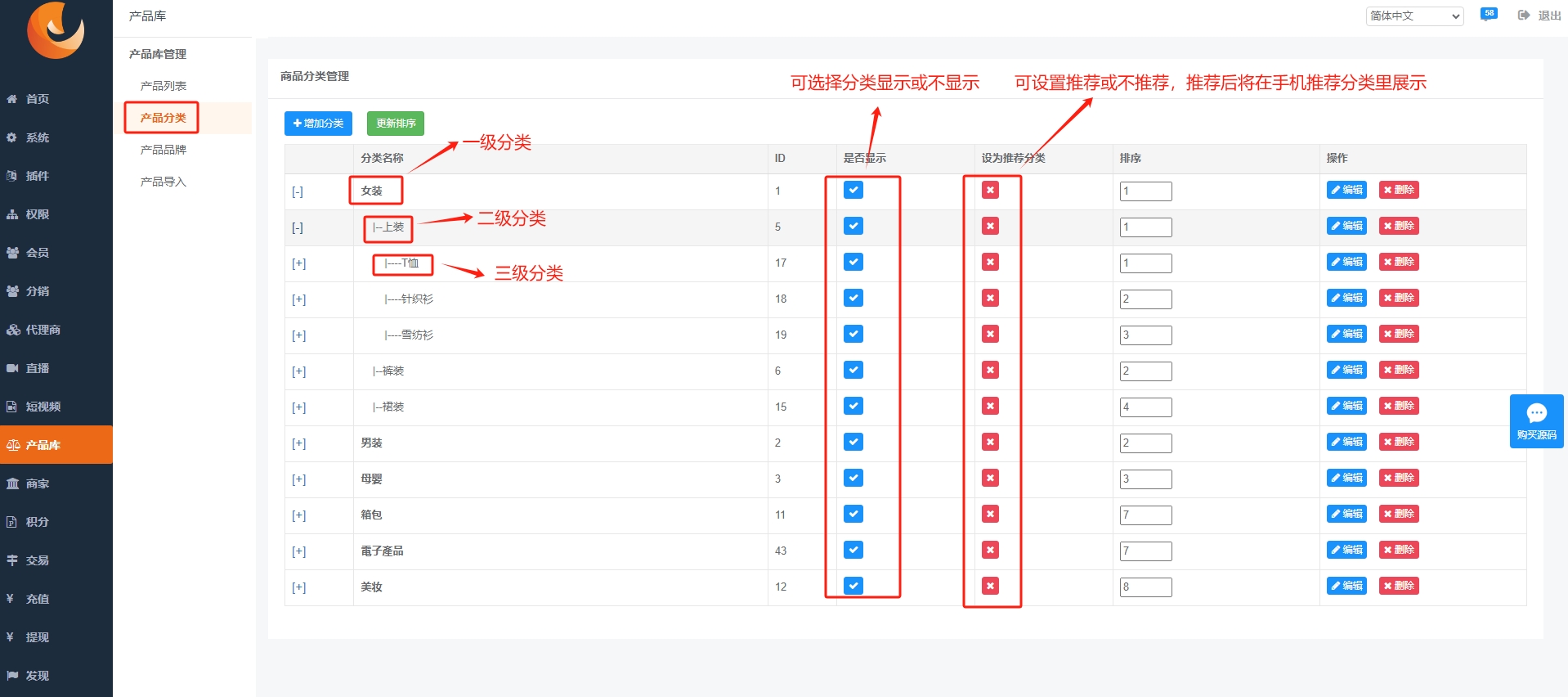Image resolution: width=1568 pixels, height=697 pixels.
Task: Open the 产品品牌 submenu
Action: [163, 150]
